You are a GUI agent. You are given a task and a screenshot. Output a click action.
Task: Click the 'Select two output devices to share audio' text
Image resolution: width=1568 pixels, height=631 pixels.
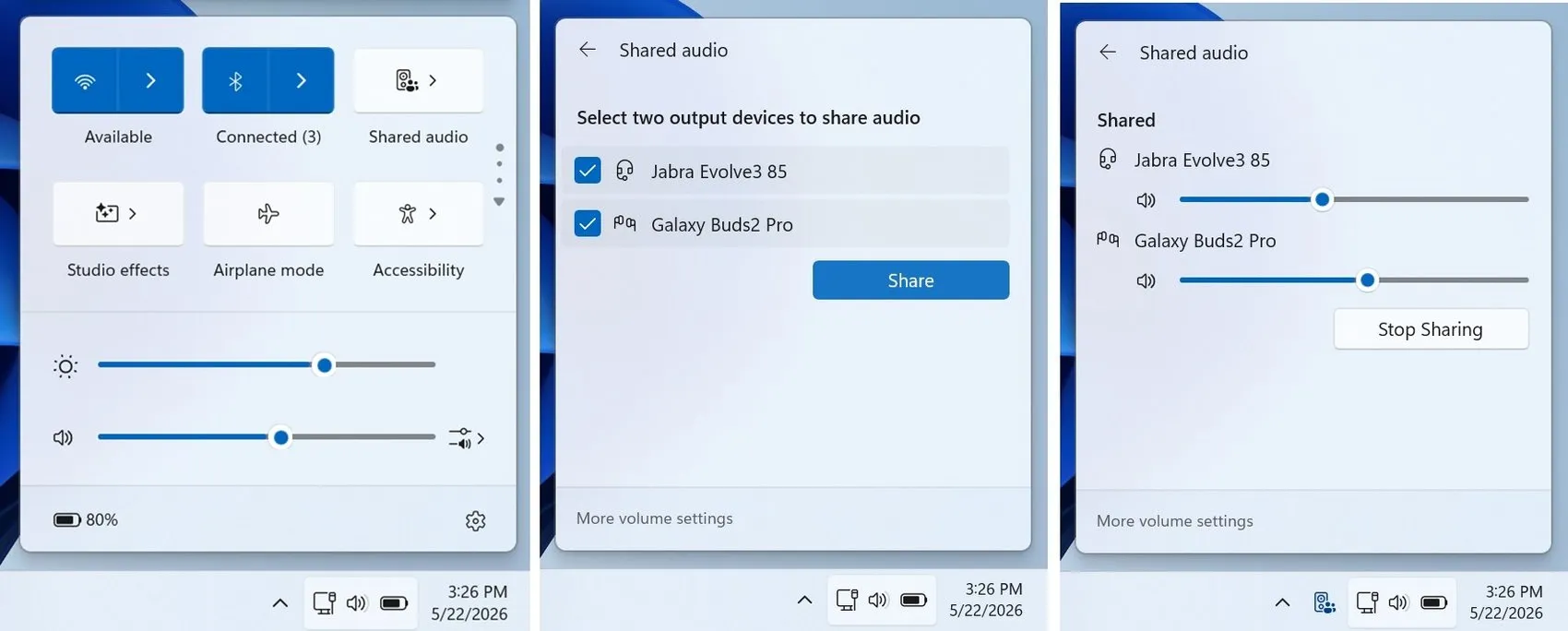pyautogui.click(x=748, y=117)
